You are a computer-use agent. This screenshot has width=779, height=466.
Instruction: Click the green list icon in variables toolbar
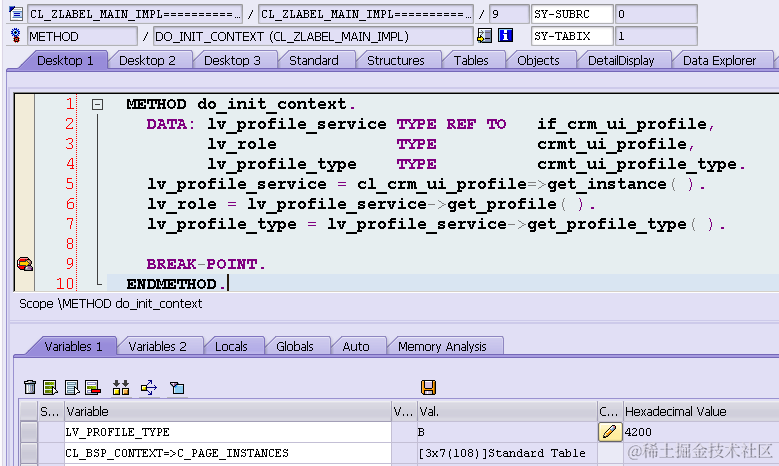pyautogui.click(x=50, y=387)
